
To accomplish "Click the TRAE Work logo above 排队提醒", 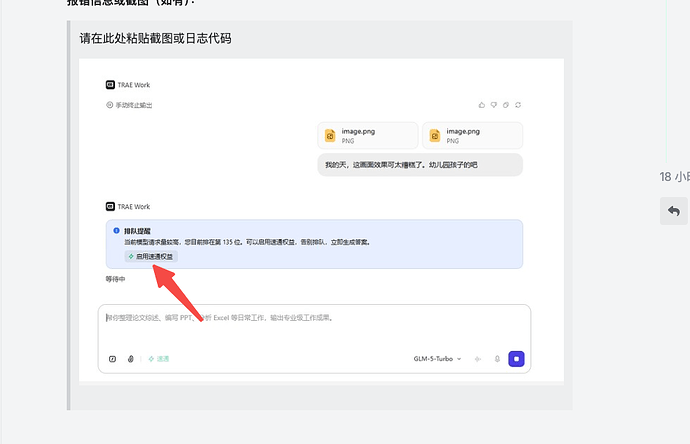I will 110,206.
